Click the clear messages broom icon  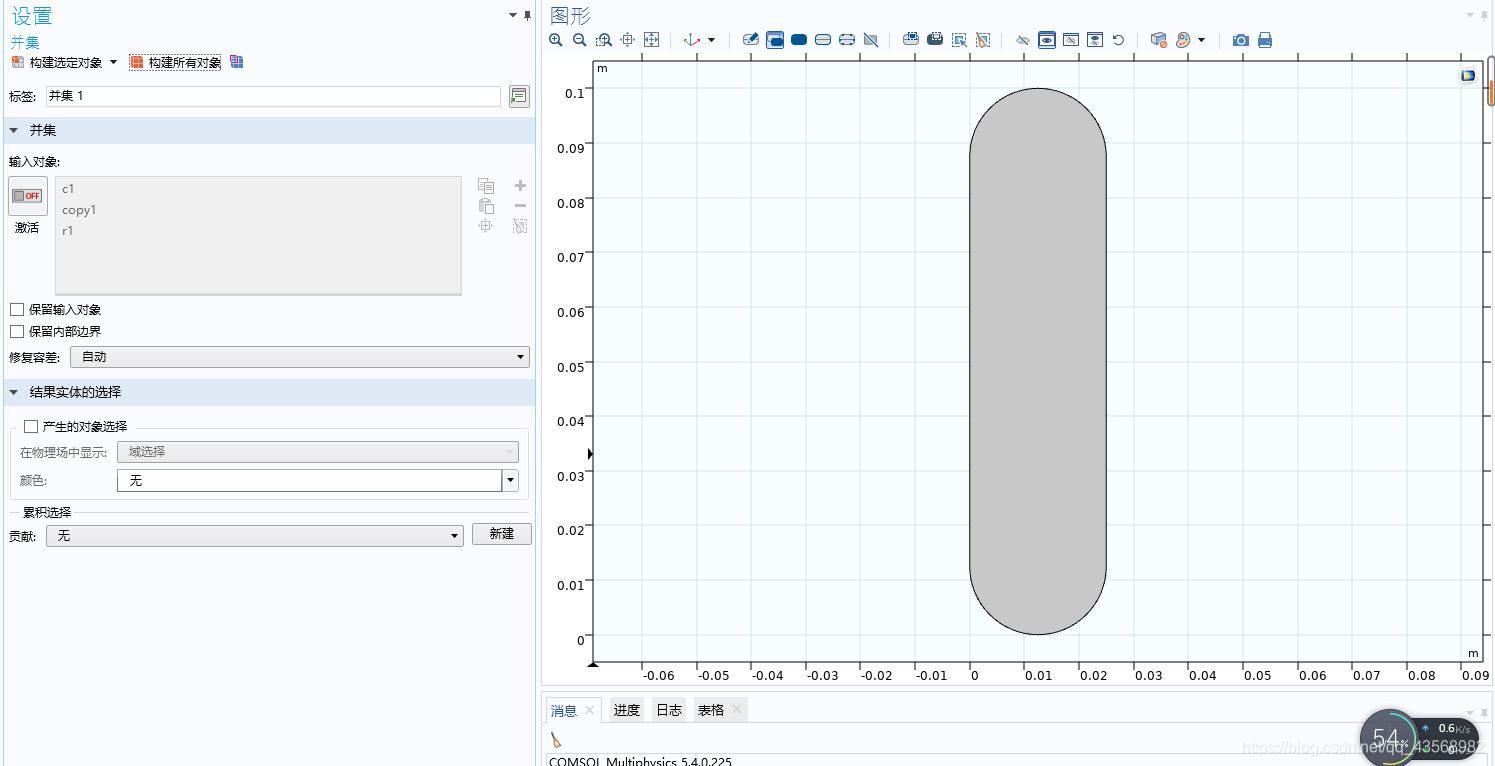557,740
